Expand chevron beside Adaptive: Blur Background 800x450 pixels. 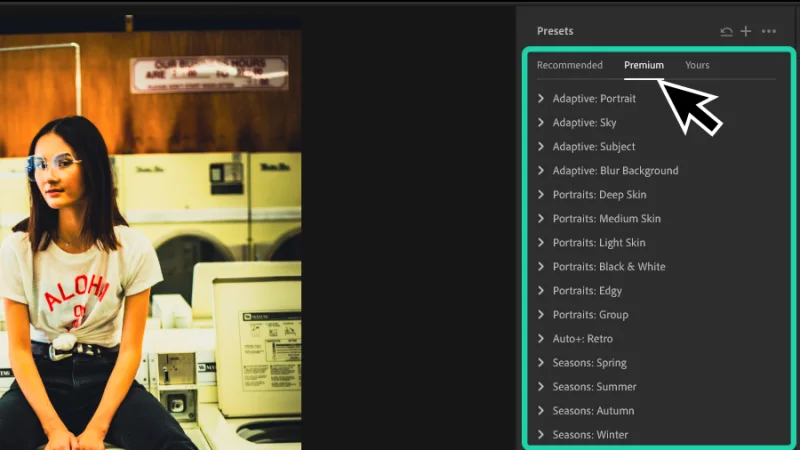coord(541,170)
